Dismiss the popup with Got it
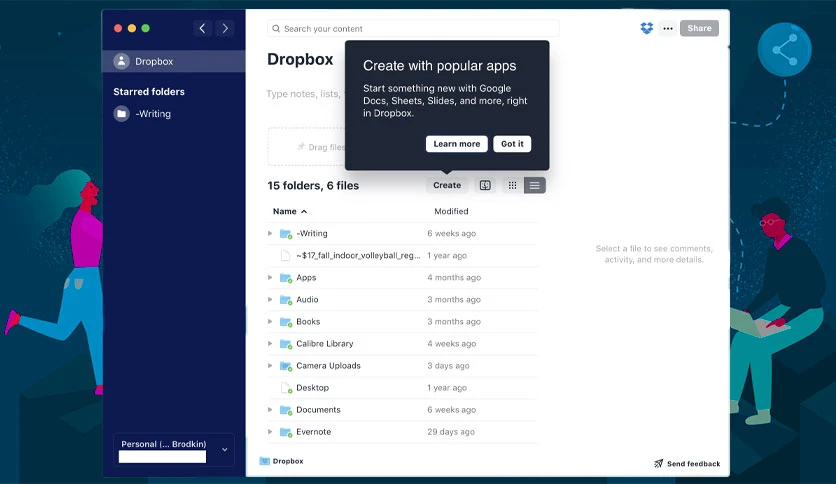 (512, 144)
